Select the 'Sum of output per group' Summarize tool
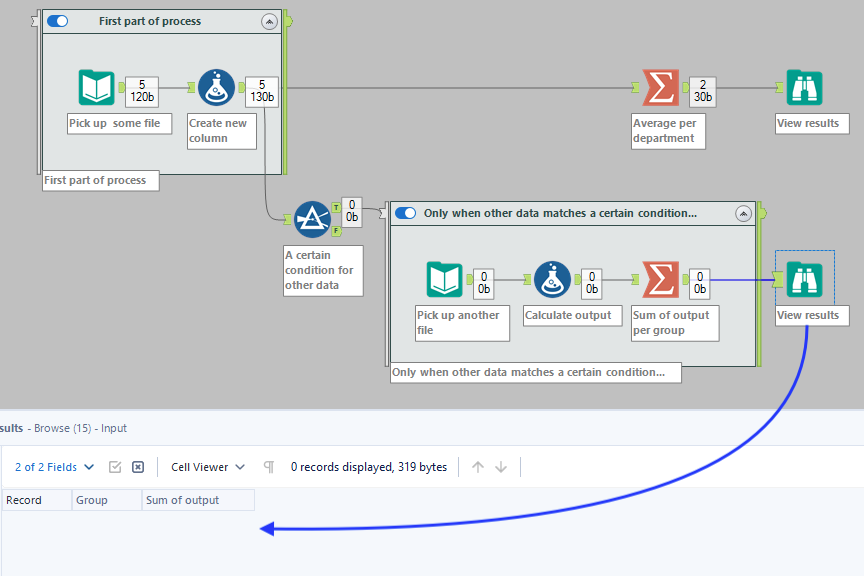Image resolution: width=864 pixels, height=576 pixels. (660, 280)
